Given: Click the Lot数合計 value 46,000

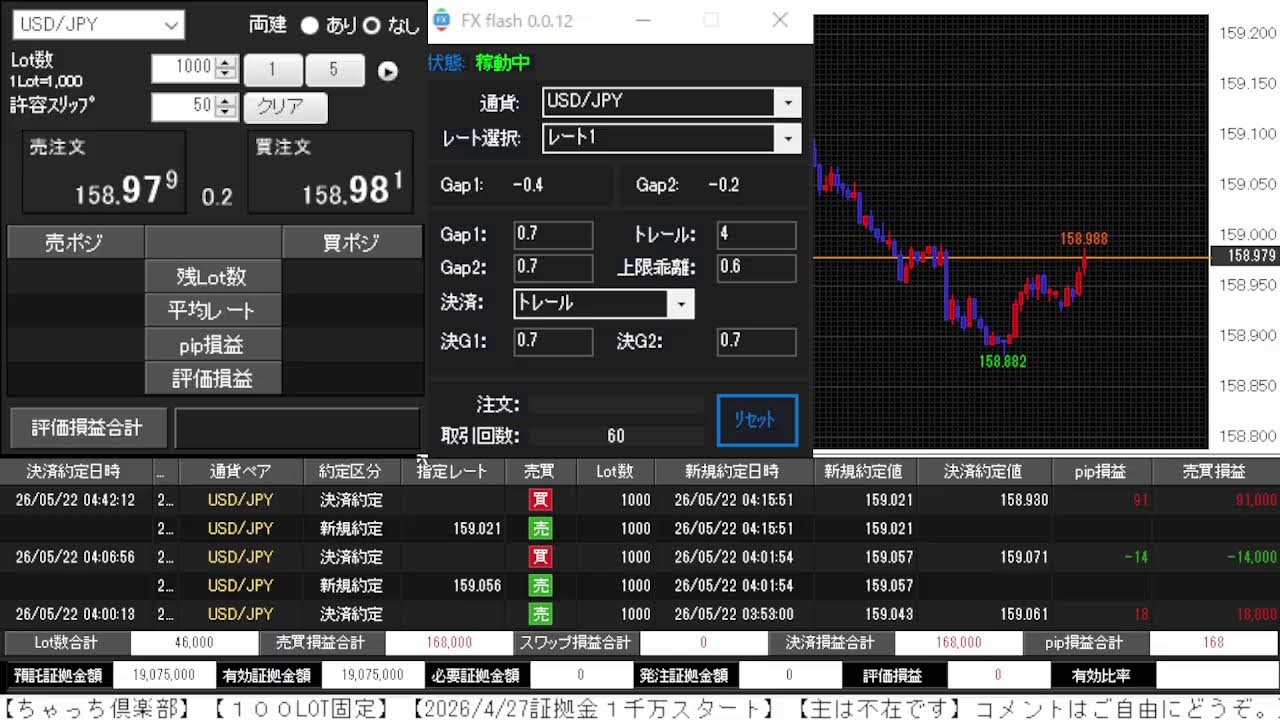Looking at the screenshot, I should (x=194, y=643).
